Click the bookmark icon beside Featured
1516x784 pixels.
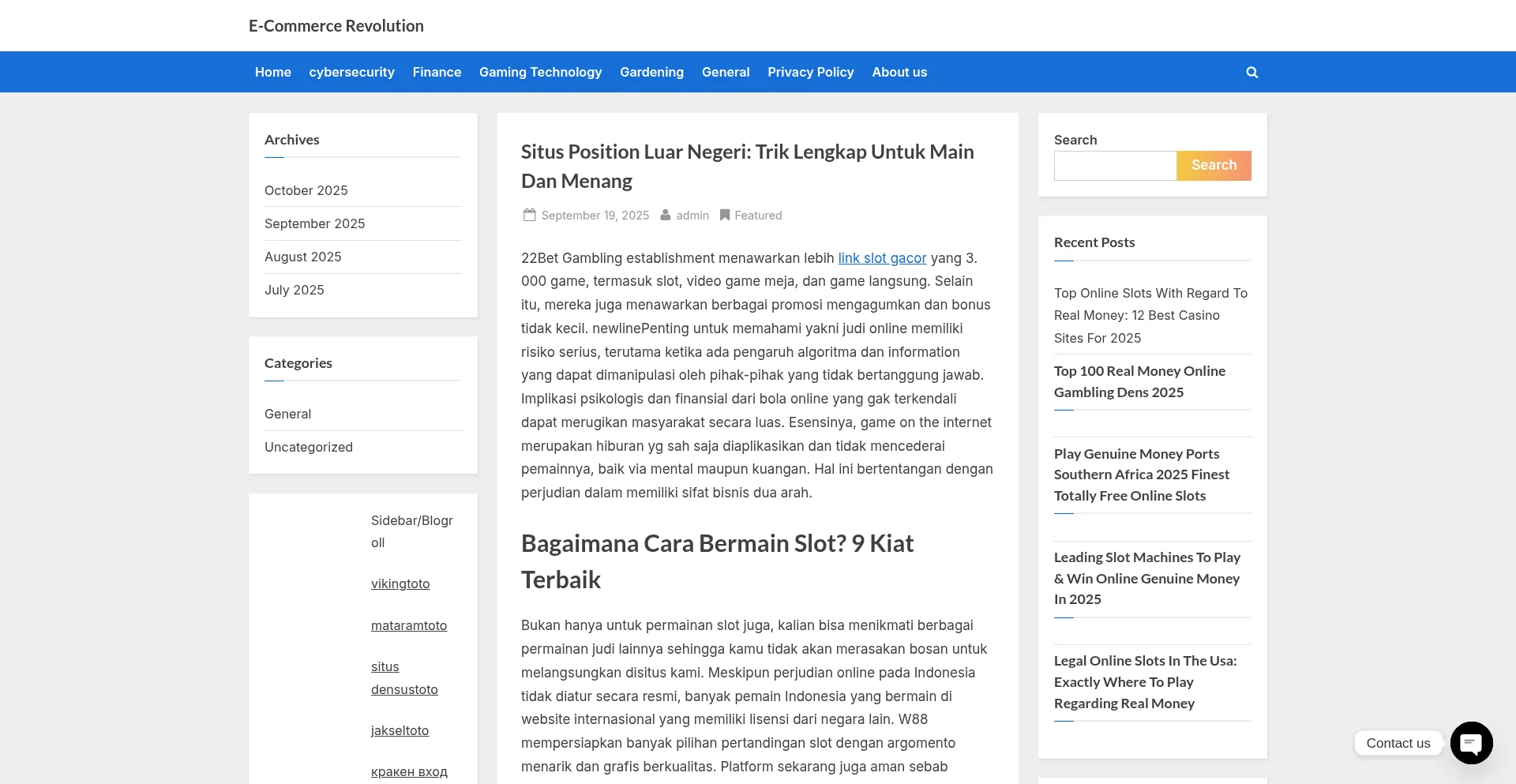click(x=724, y=215)
